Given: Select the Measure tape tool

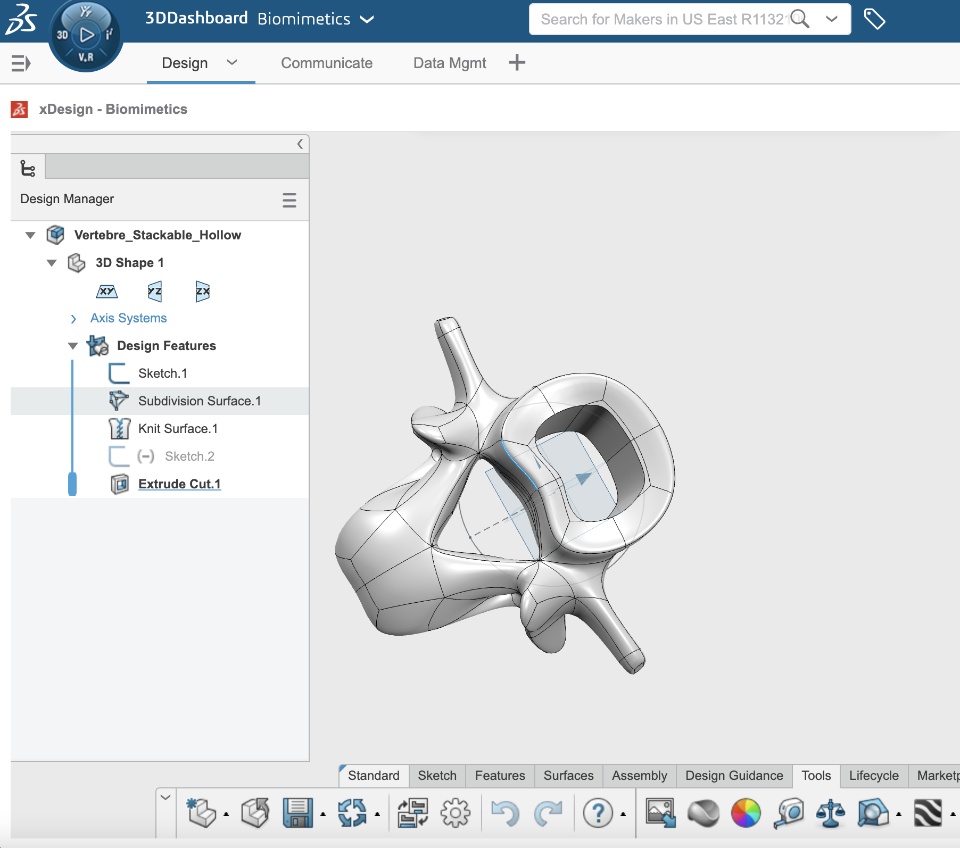Looking at the screenshot, I should pos(789,813).
